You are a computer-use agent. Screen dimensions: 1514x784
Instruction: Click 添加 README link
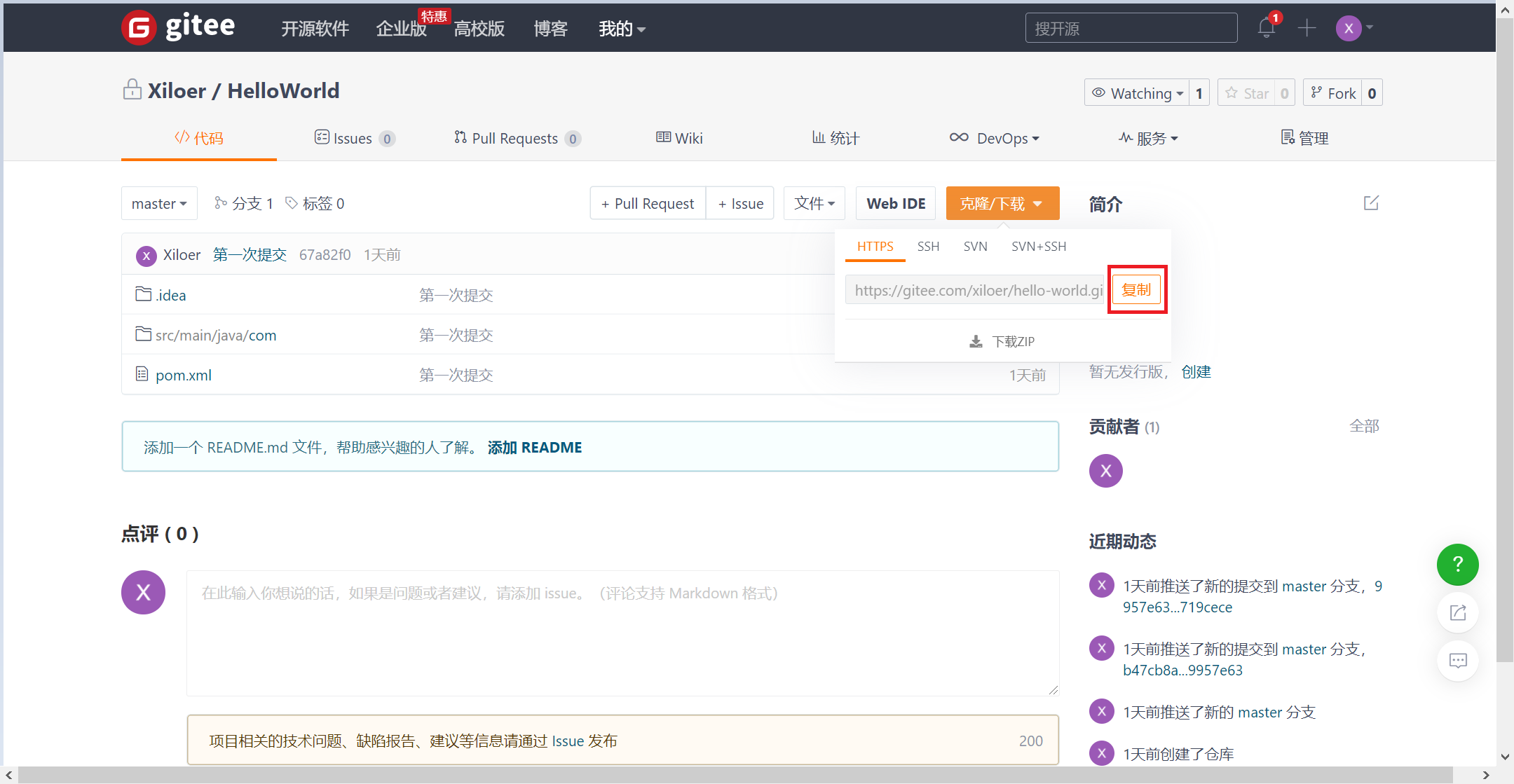click(534, 447)
